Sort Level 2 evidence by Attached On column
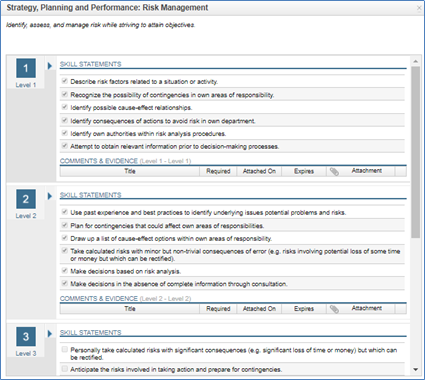Screen dimensions: 425x380 pyautogui.click(x=259, y=309)
